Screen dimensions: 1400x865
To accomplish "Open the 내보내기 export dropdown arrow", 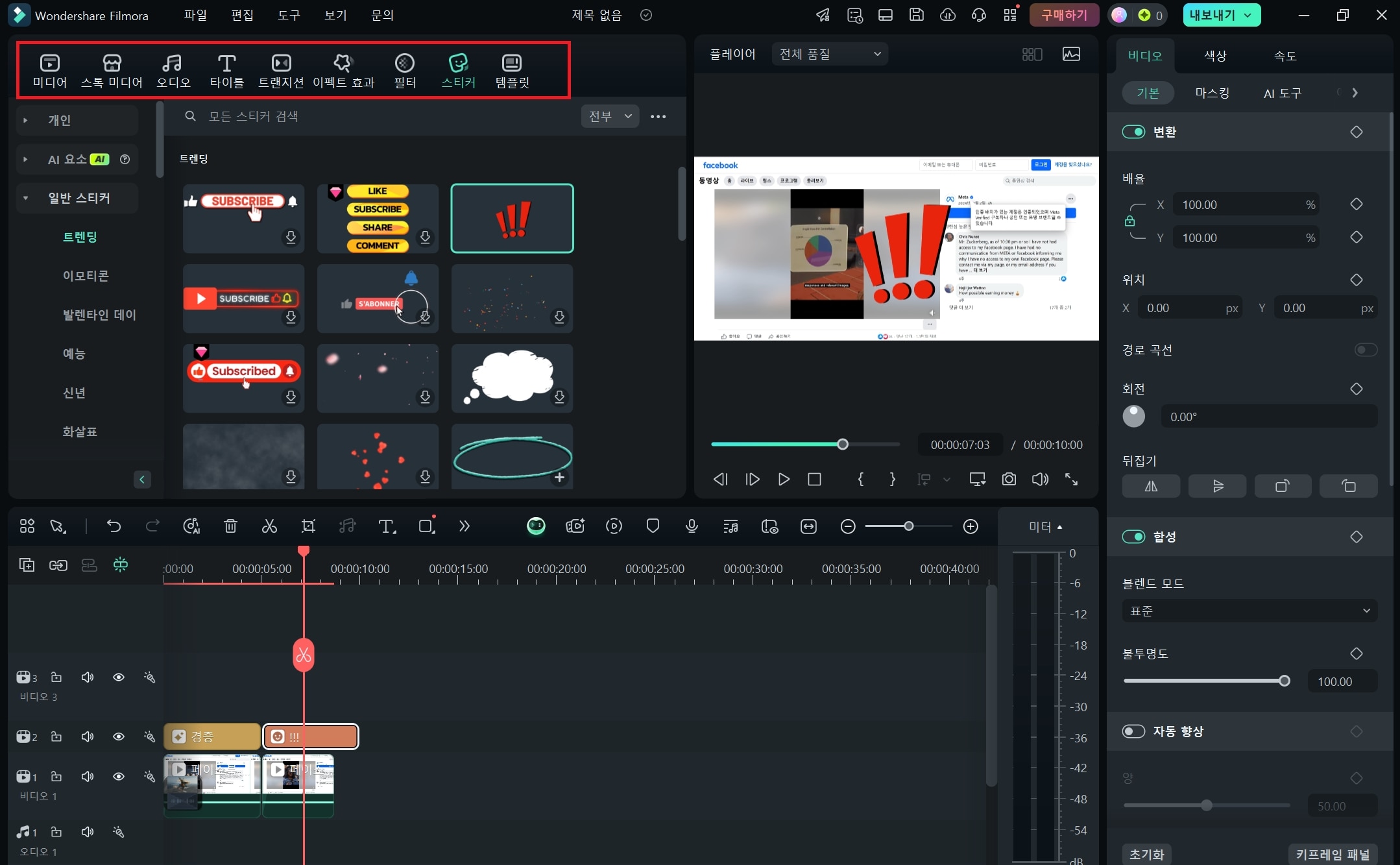I will [x=1248, y=15].
